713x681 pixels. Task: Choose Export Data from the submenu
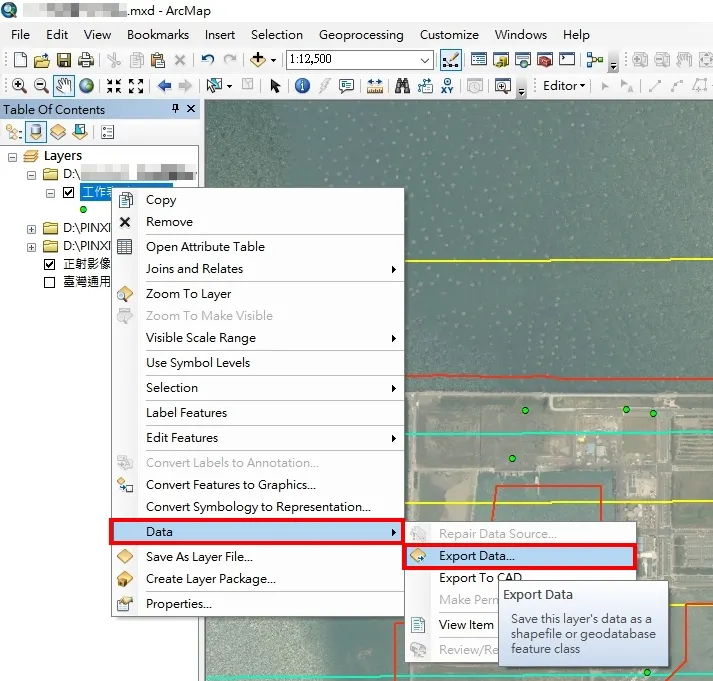tap(476, 556)
